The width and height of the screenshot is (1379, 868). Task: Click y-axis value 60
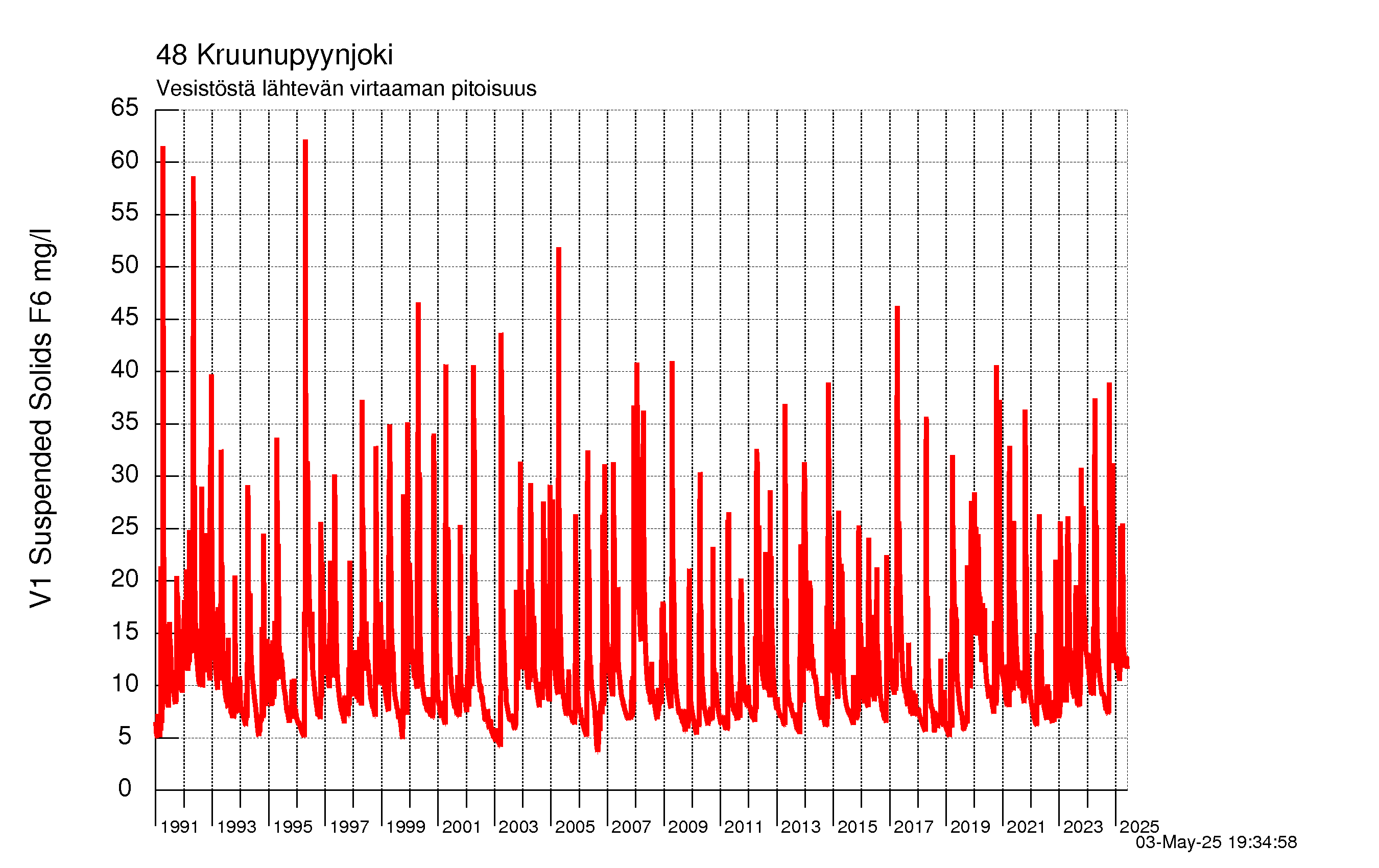pos(125,160)
